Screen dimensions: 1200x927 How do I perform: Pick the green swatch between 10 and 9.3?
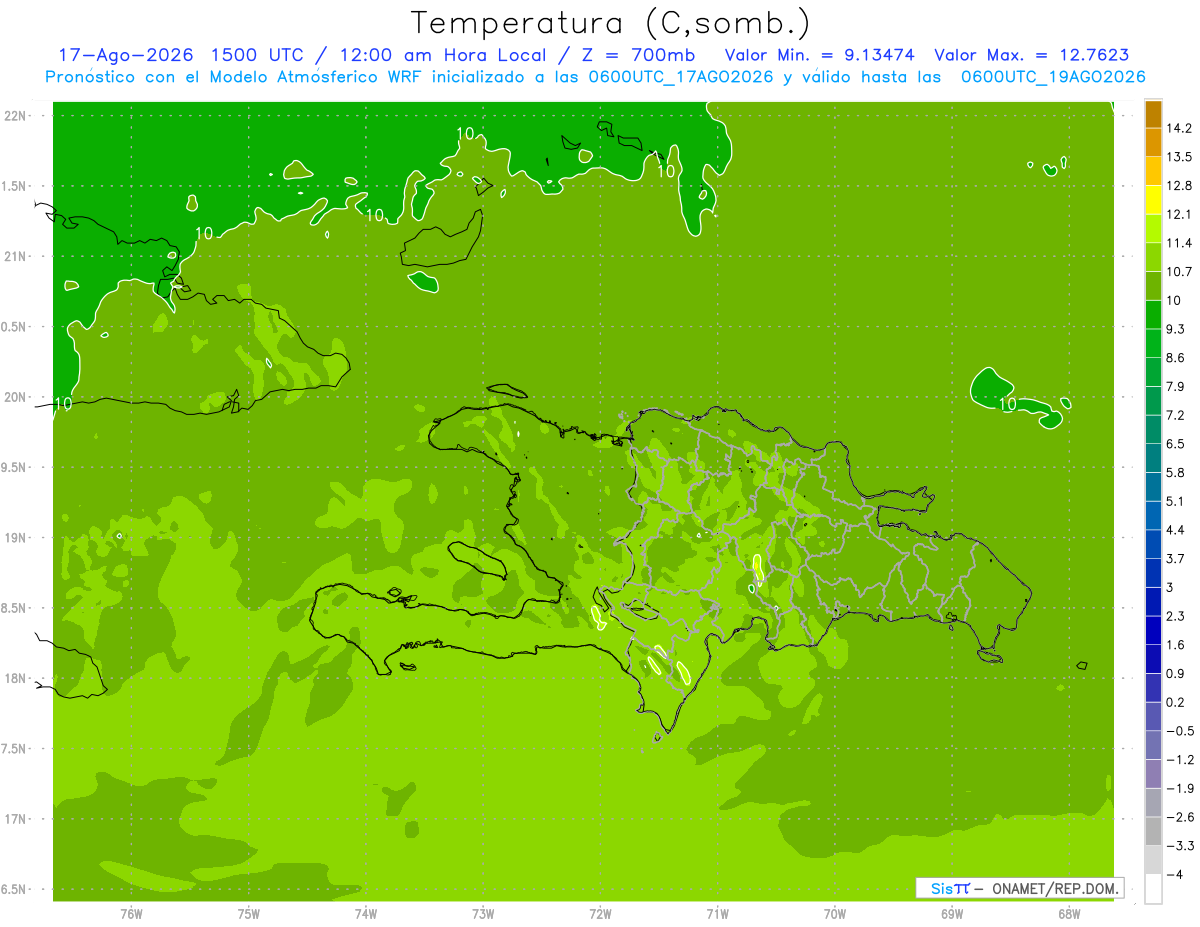(1153, 315)
